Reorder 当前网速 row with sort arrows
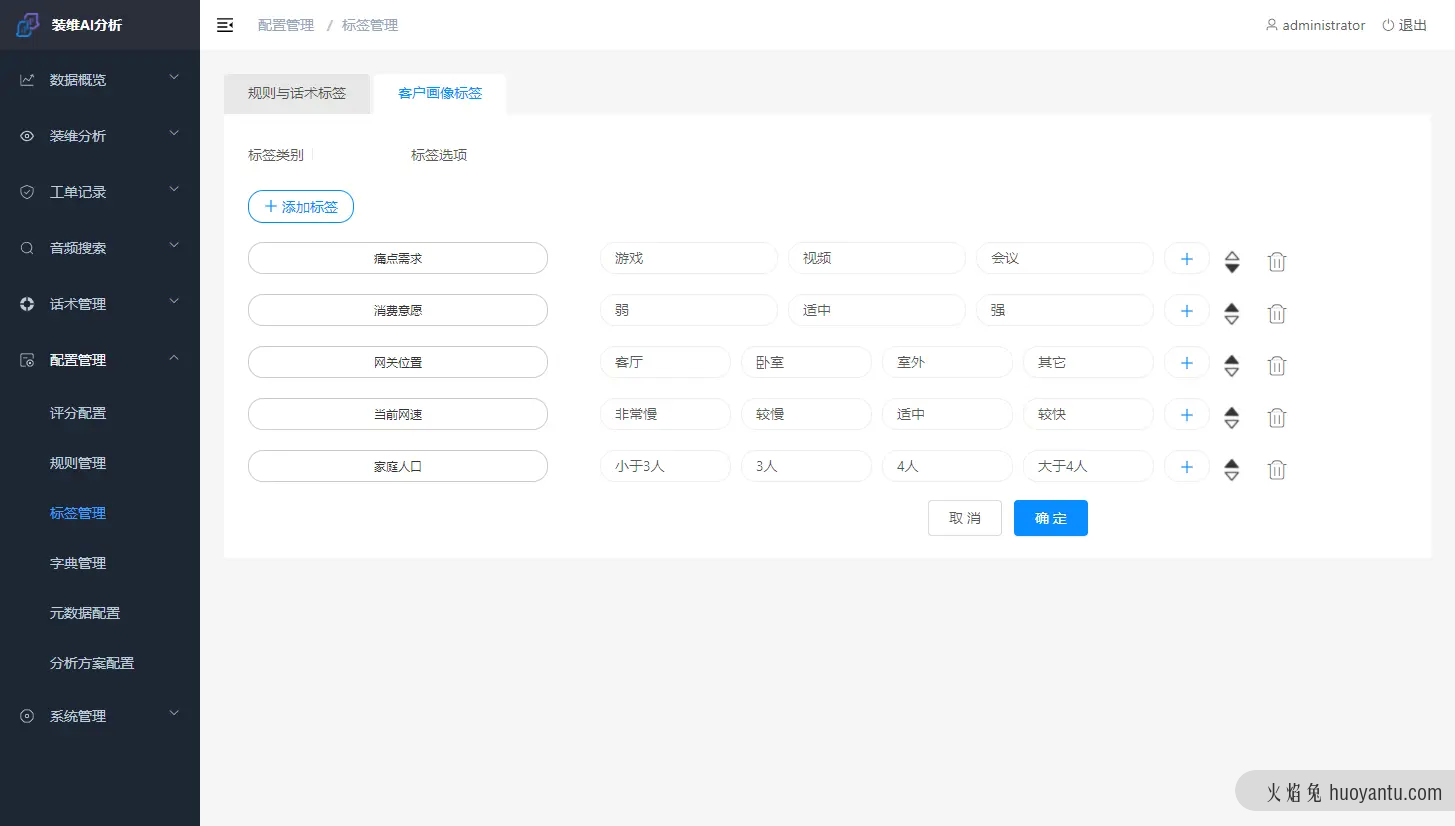This screenshot has width=1455, height=826. pyautogui.click(x=1232, y=418)
